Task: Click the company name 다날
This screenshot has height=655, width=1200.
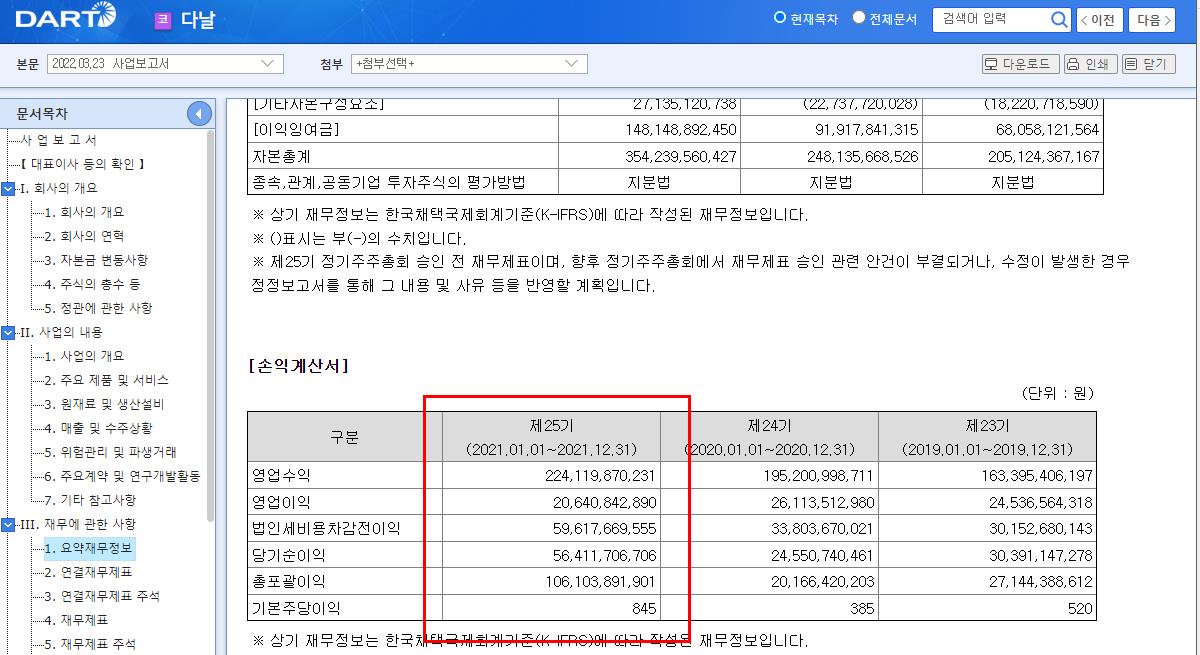Action: [x=199, y=20]
